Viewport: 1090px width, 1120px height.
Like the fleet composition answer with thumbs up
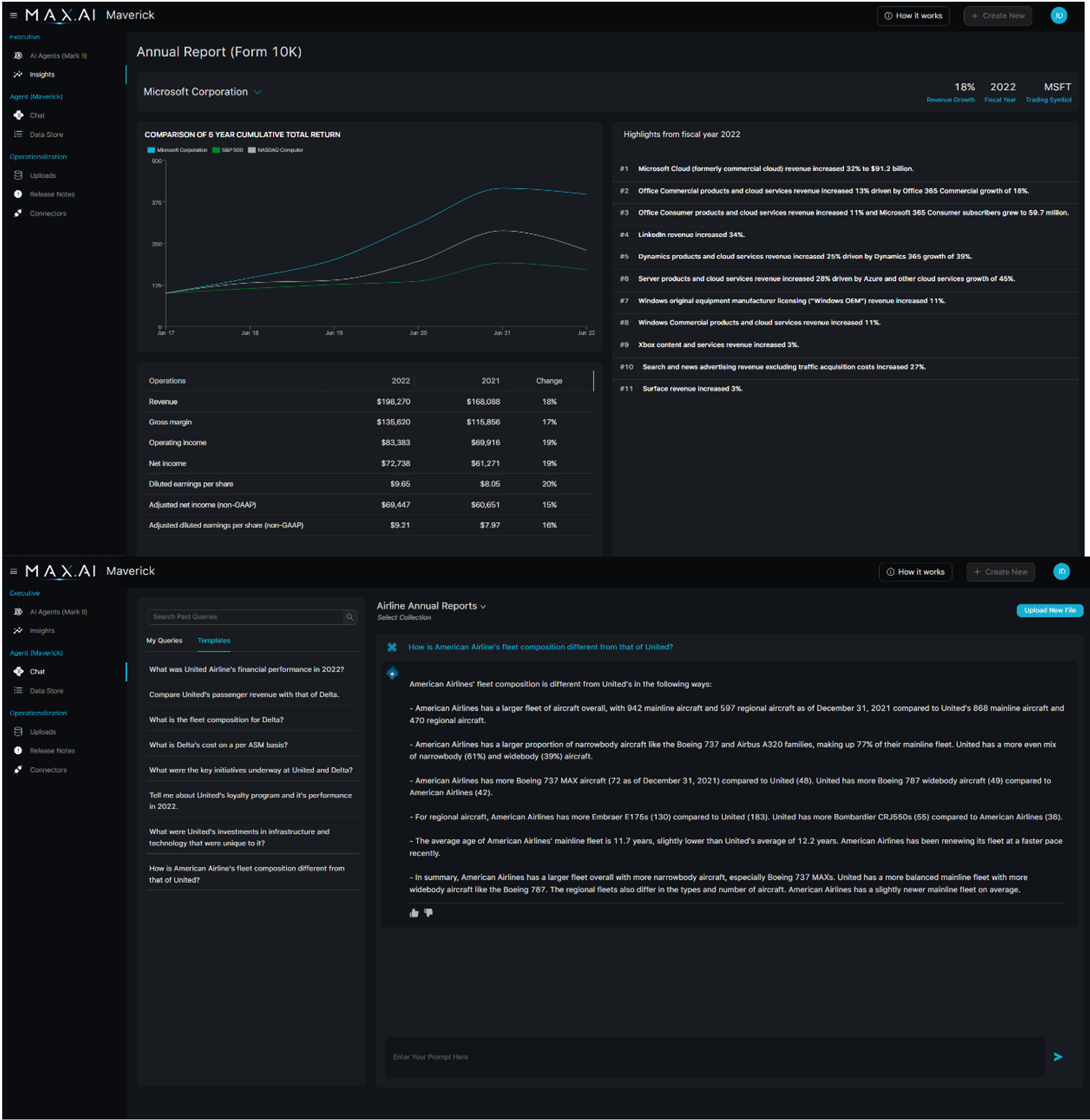(414, 913)
